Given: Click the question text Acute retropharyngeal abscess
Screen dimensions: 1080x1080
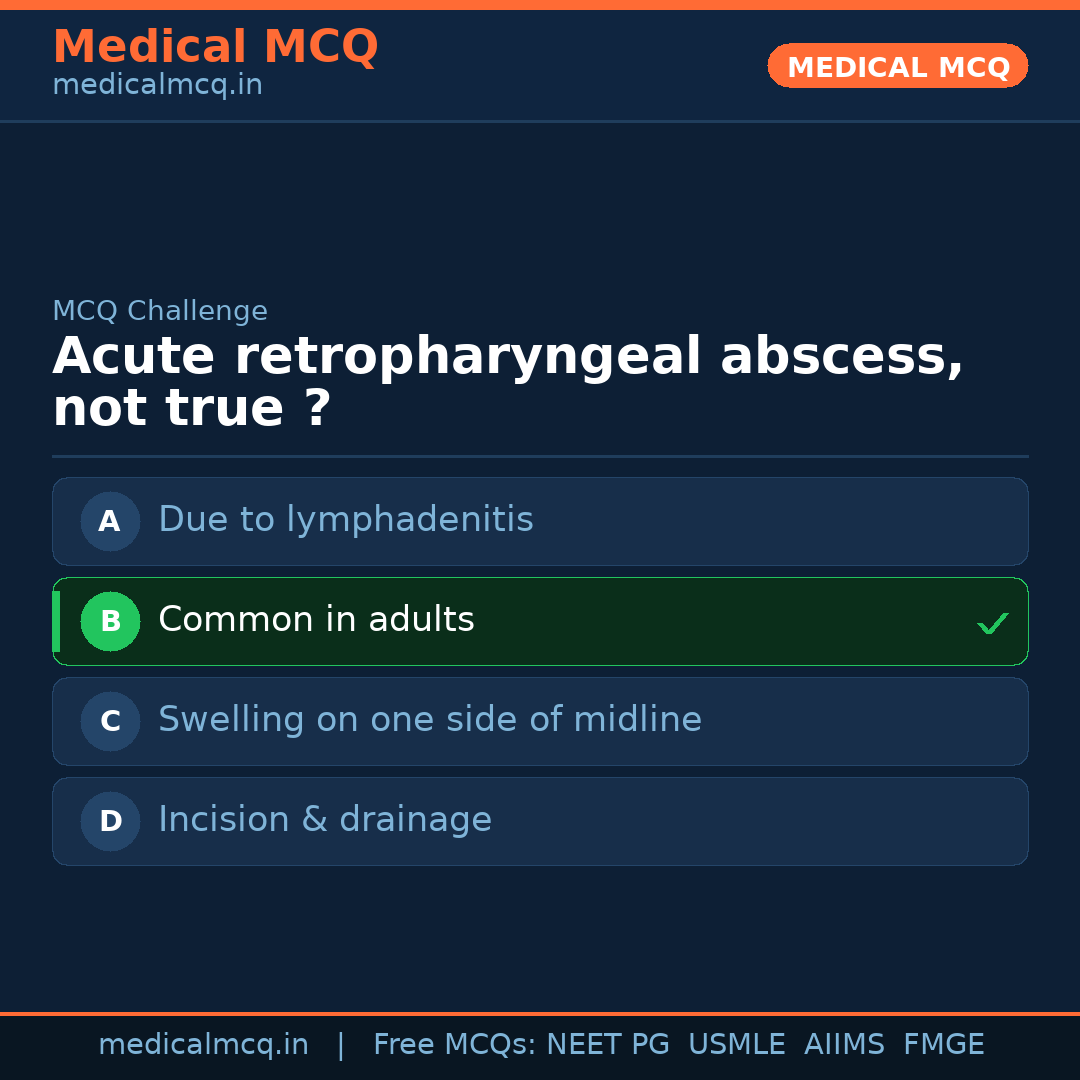Looking at the screenshot, I should [508, 357].
